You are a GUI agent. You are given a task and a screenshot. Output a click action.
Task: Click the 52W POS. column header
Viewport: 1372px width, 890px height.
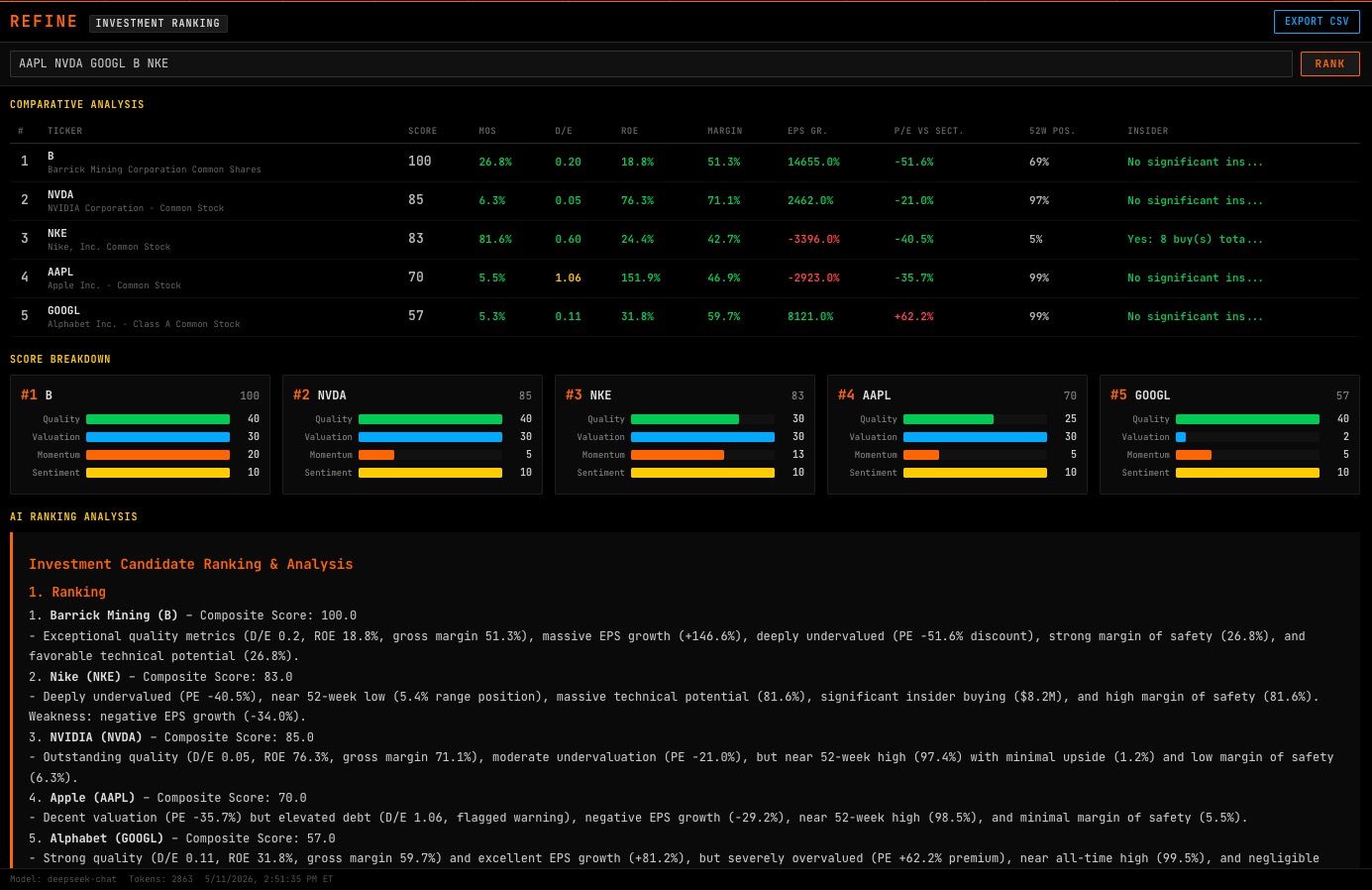point(1052,131)
